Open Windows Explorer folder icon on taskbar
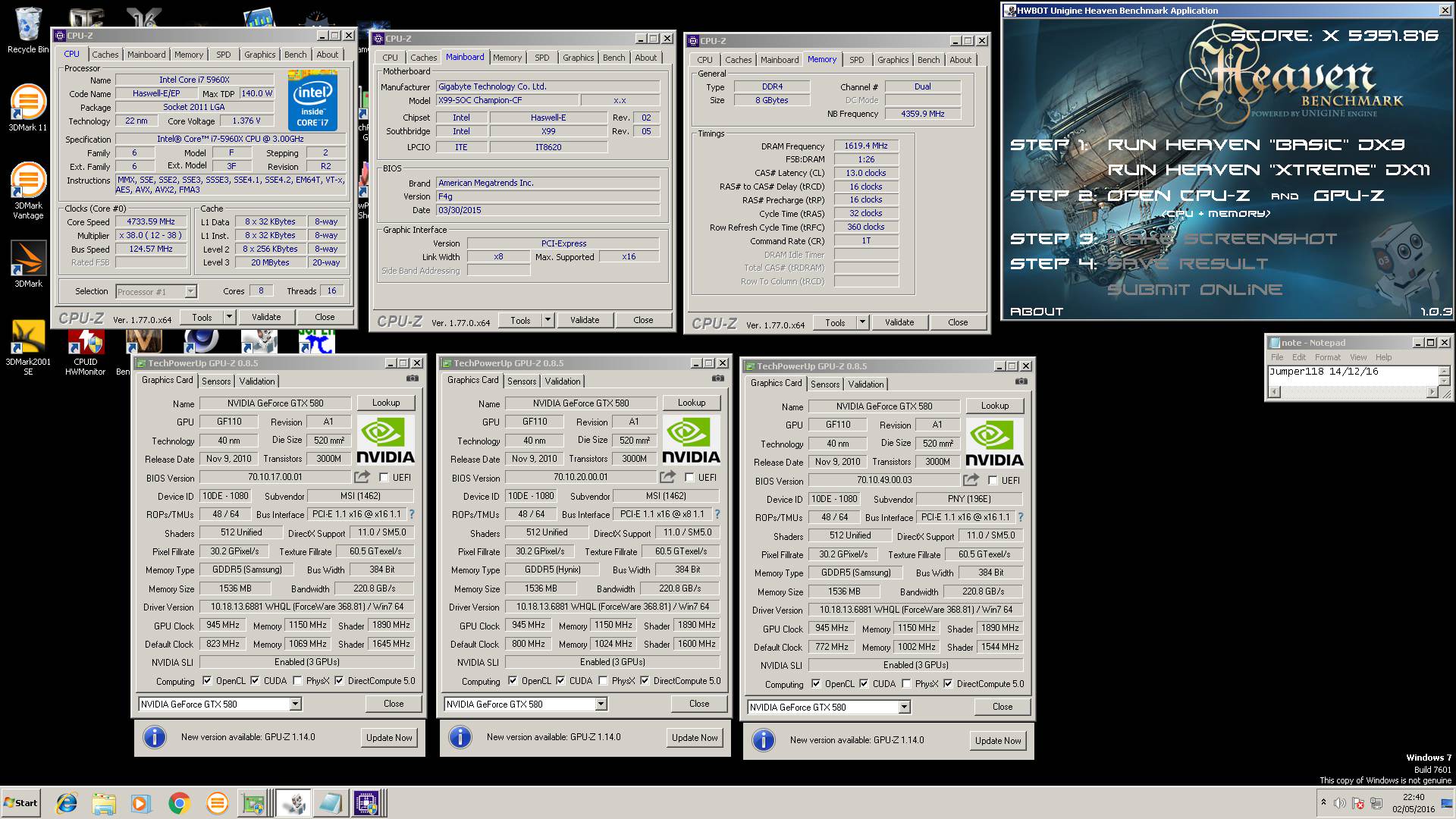The image size is (1456, 819). pyautogui.click(x=104, y=803)
